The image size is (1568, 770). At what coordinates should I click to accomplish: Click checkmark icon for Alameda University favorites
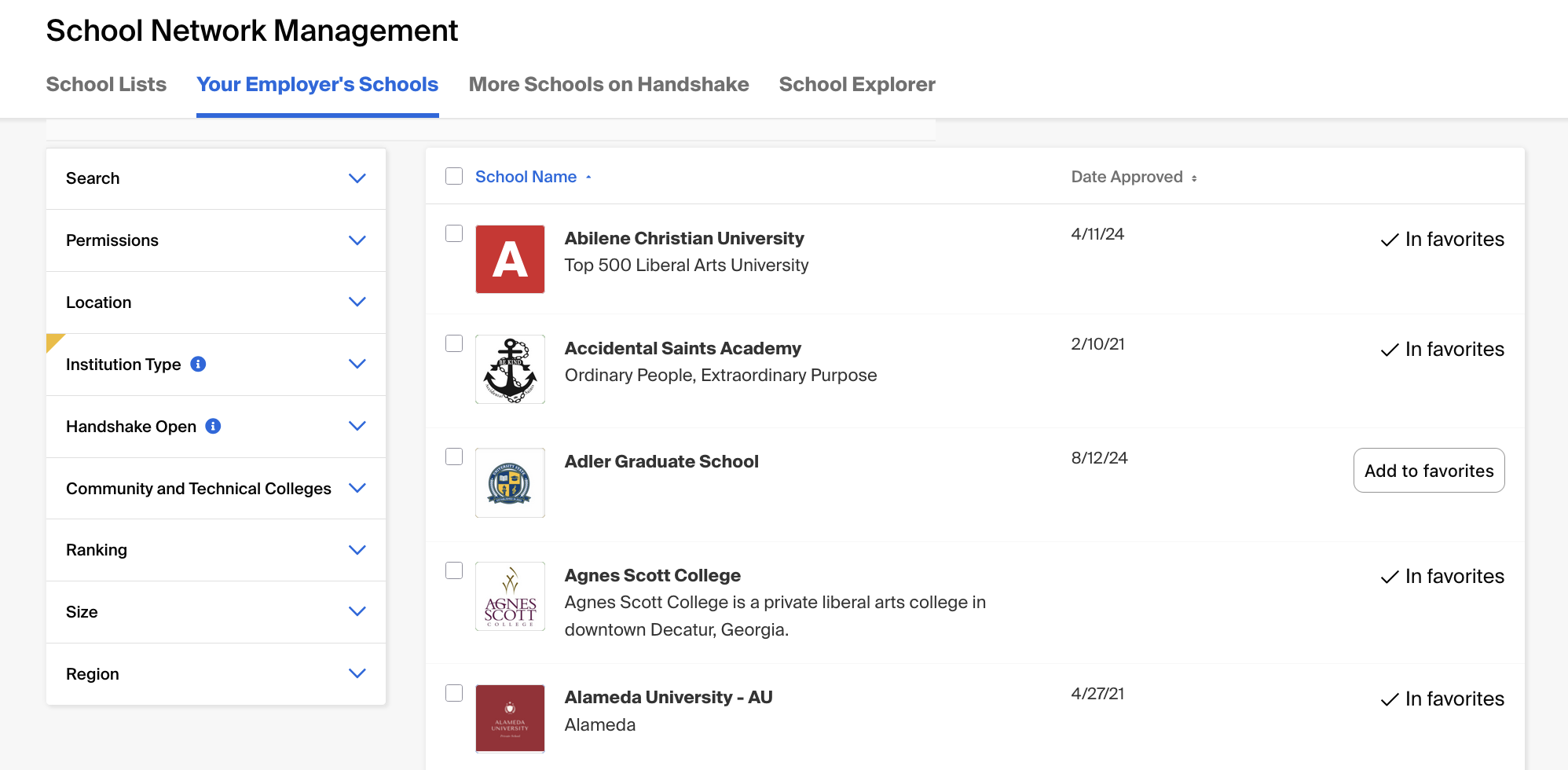coord(1390,699)
